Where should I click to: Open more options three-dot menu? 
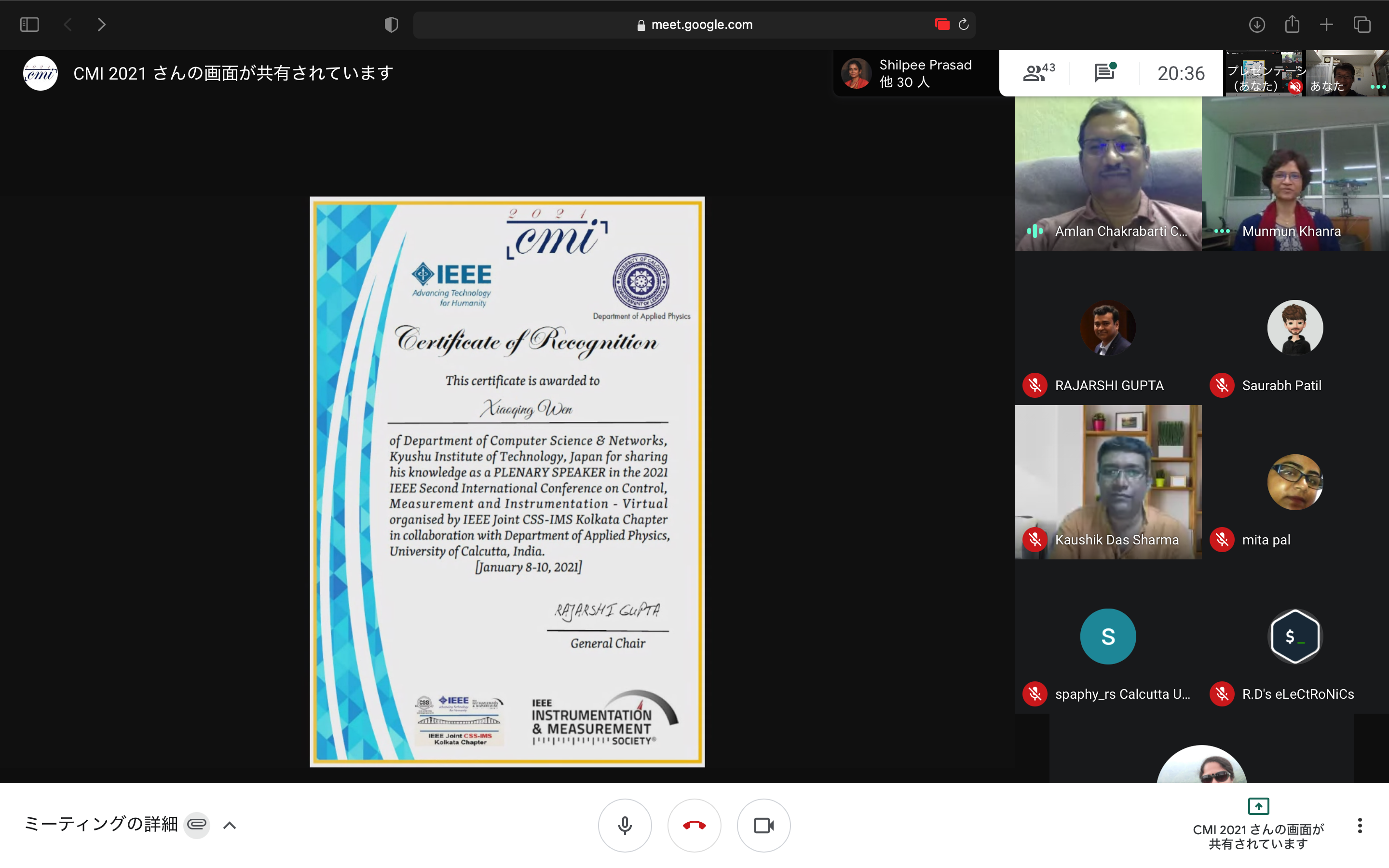coord(1360,826)
